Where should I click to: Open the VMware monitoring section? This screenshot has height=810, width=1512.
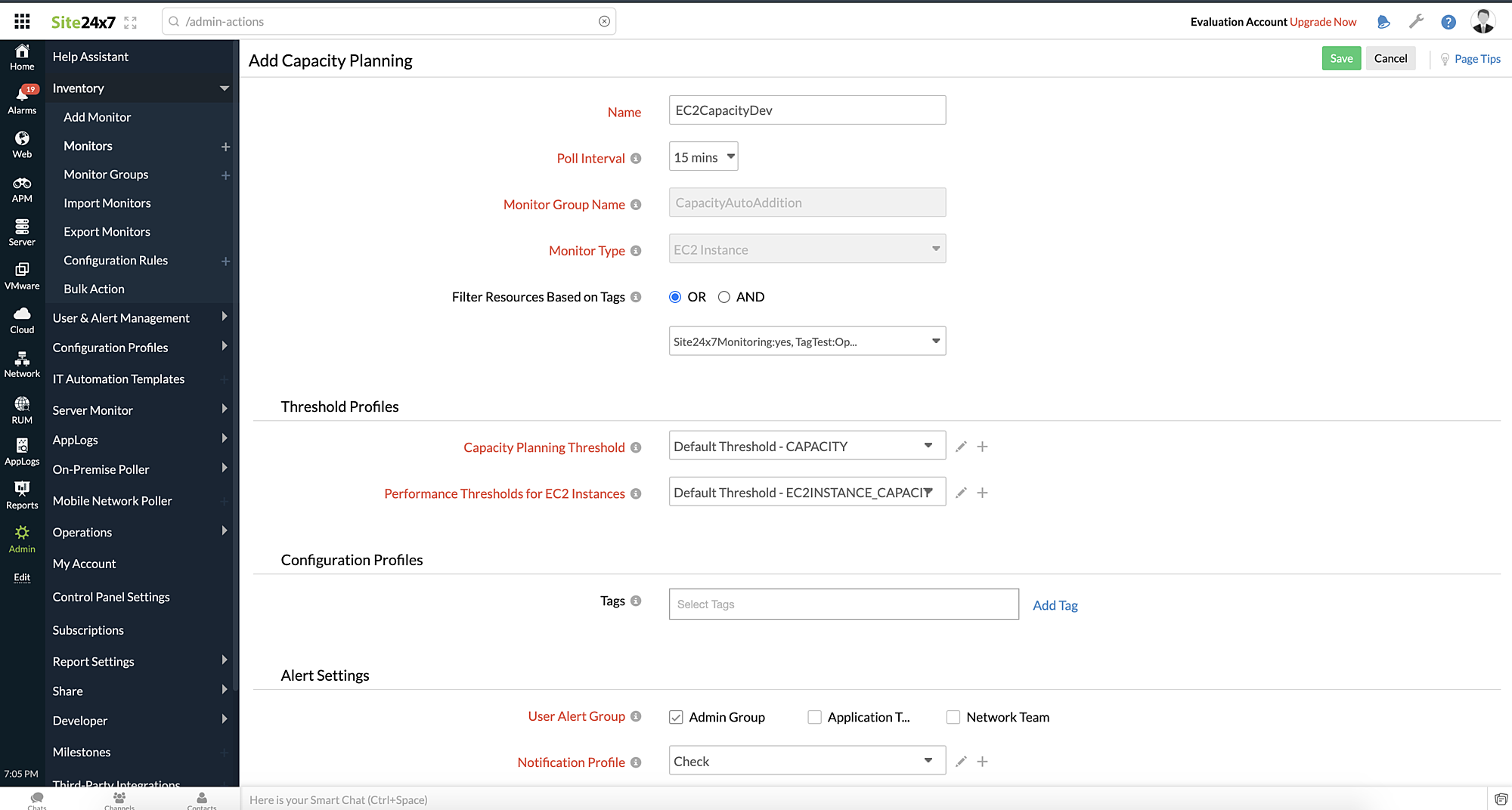(x=22, y=274)
